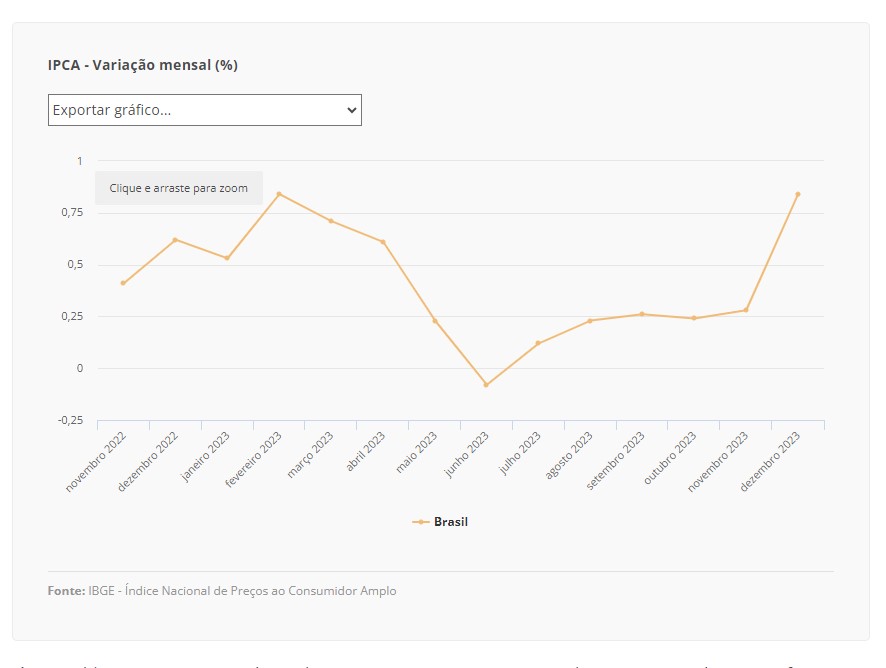Click the chart title IPCA - Variação mensal
The width and height of the screenshot is (886, 668).
[143, 65]
